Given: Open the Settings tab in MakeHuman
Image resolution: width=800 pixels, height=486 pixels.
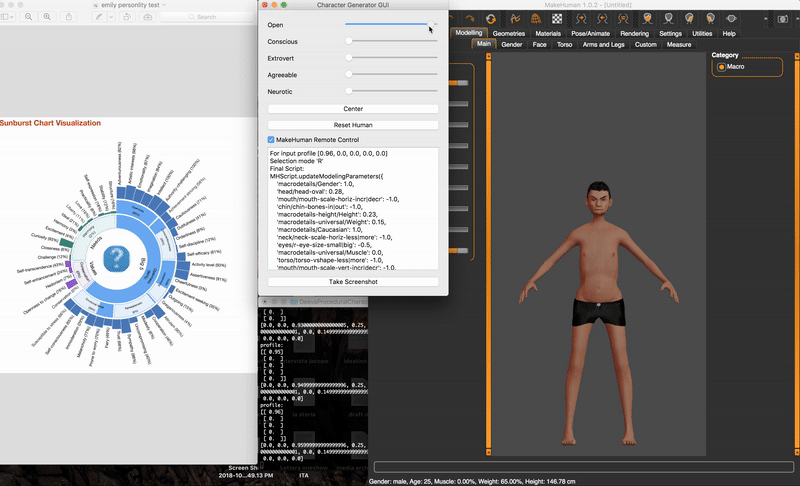Looking at the screenshot, I should click(x=670, y=33).
